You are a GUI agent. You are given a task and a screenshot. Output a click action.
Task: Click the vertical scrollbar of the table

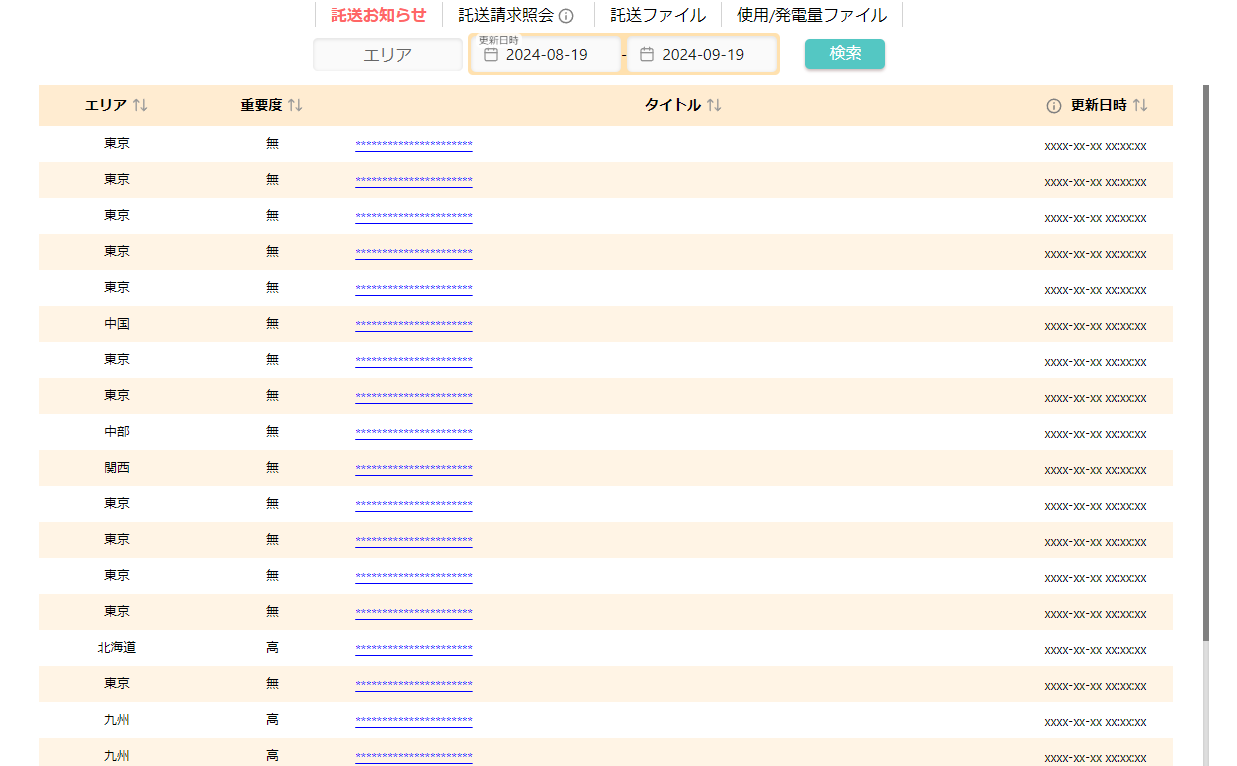coord(1205,362)
